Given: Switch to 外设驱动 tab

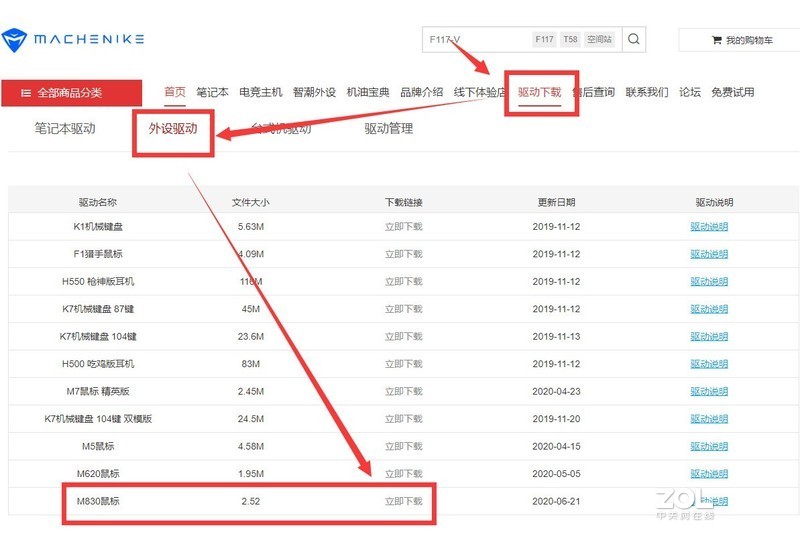Looking at the screenshot, I should point(173,128).
